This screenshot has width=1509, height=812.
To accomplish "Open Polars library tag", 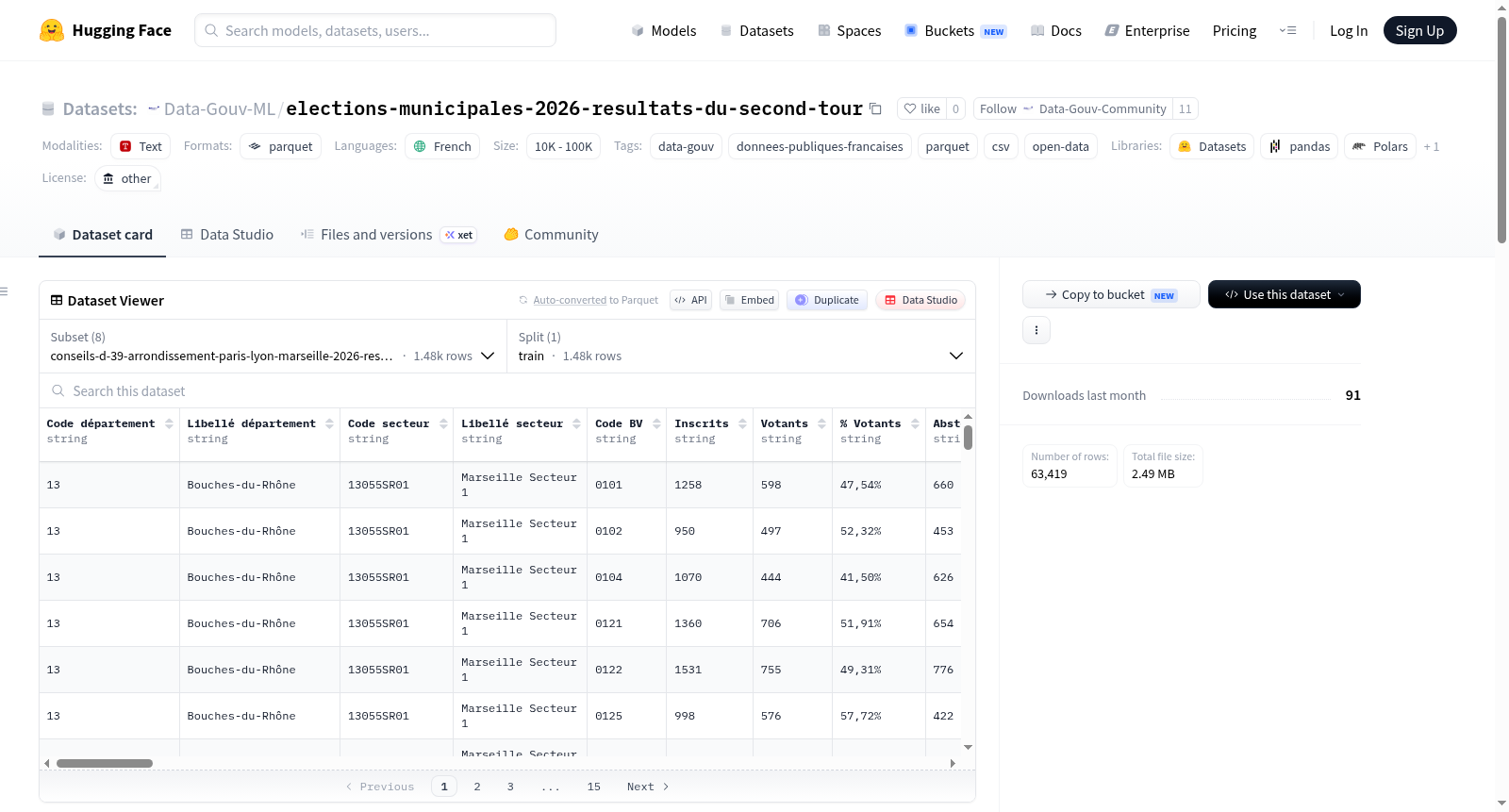I will coord(1380,146).
